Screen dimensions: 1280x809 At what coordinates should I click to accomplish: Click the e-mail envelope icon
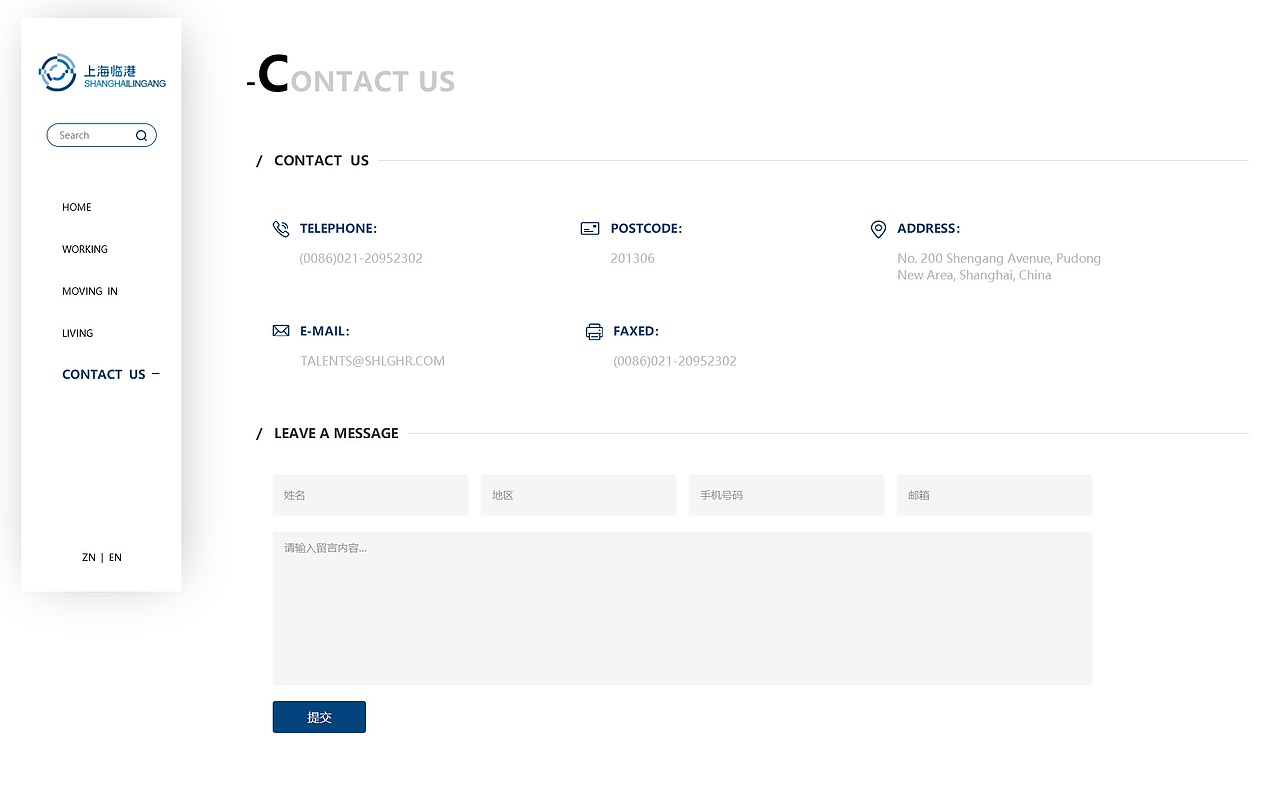[281, 331]
